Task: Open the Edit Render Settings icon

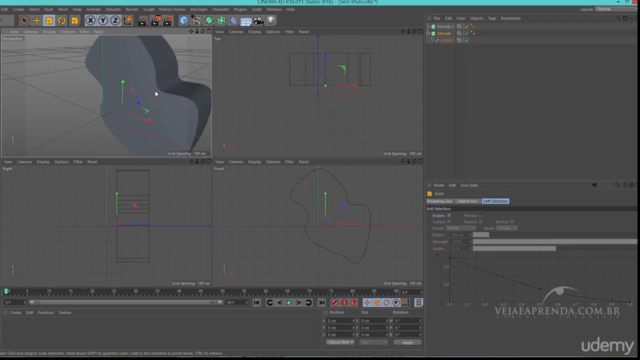Action: point(169,20)
